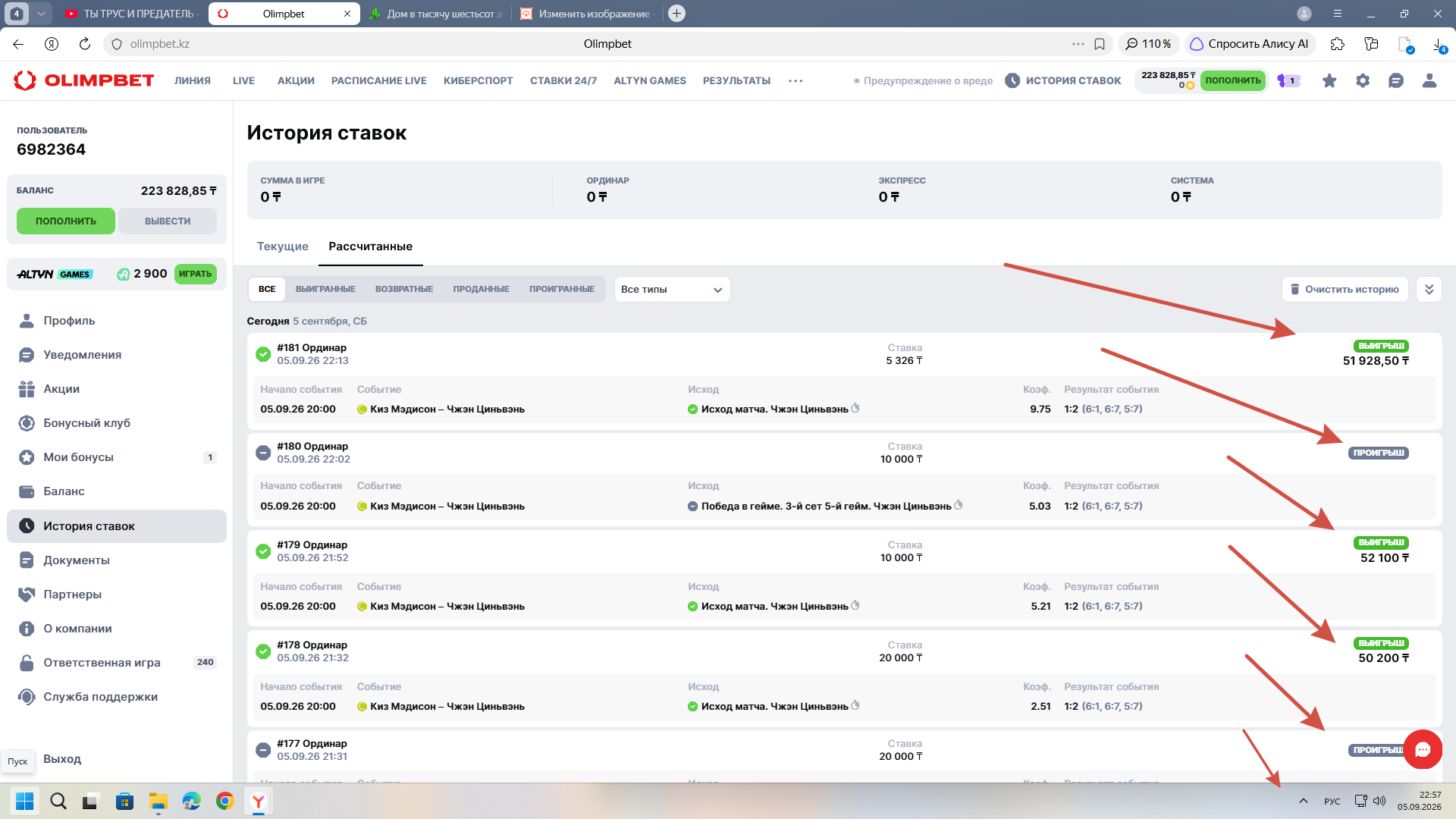Open red support chat bubble

coord(1423,749)
